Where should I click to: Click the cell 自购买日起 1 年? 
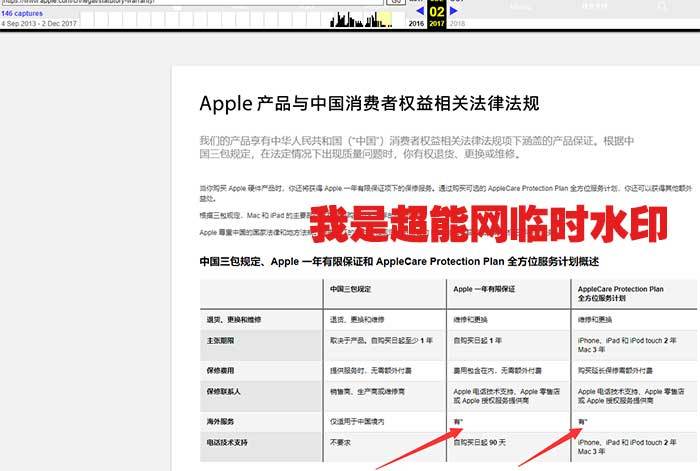478,341
